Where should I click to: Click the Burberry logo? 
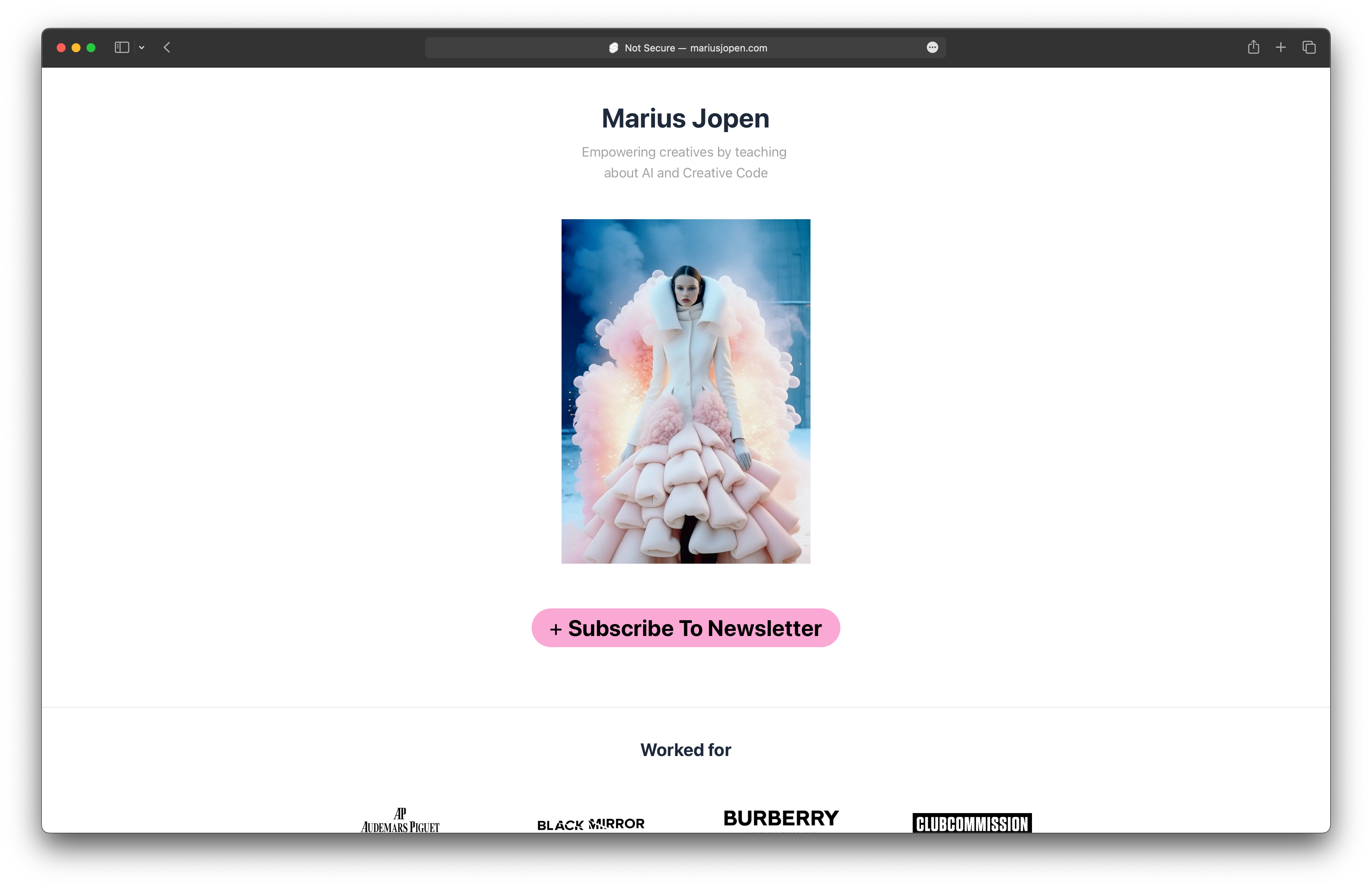[x=781, y=818]
